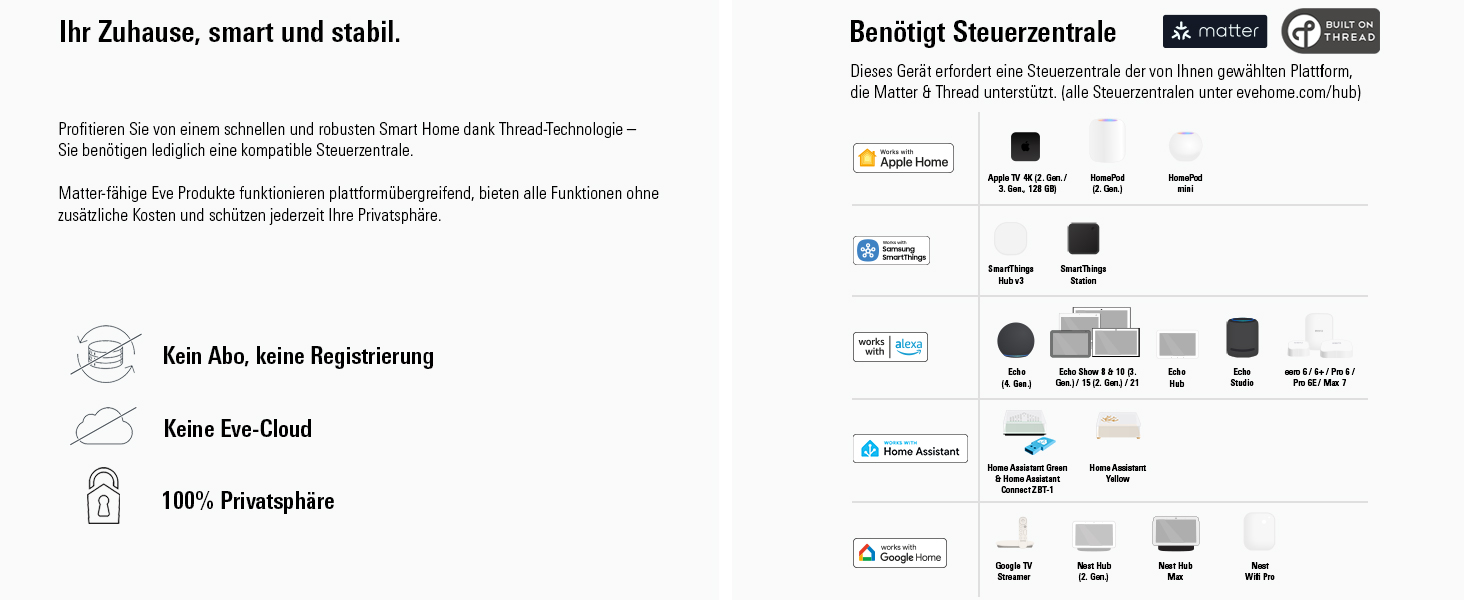The height and width of the screenshot is (600, 1464).
Task: Select the Home Assistant Yellow image
Action: point(1117,427)
